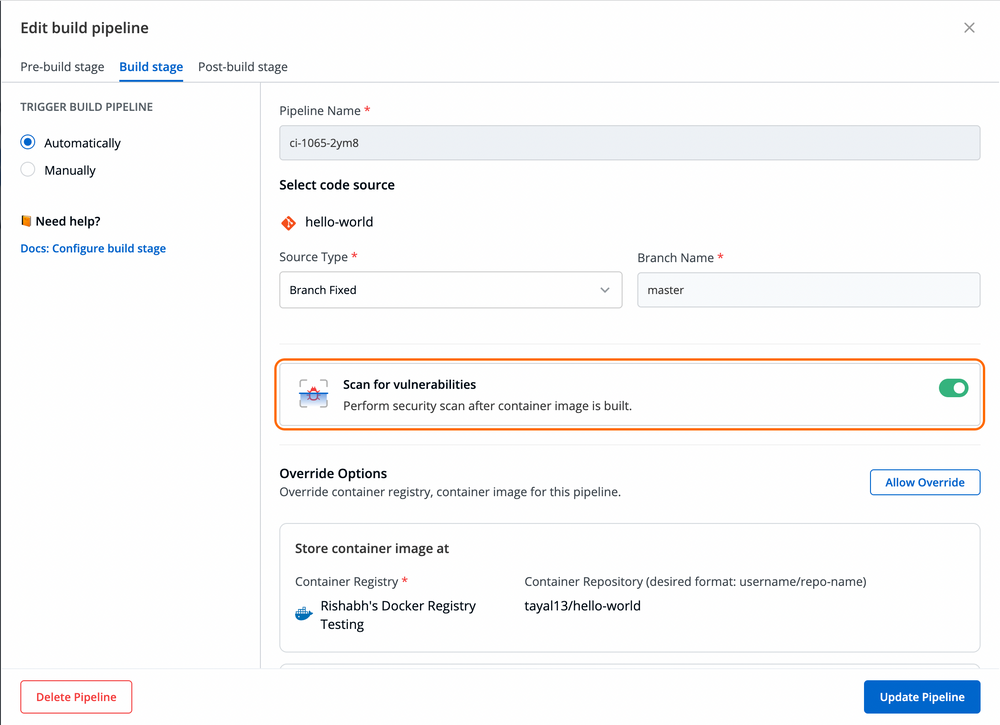
Task: Open the Branch Fixed source type dropdown
Action: (x=450, y=289)
